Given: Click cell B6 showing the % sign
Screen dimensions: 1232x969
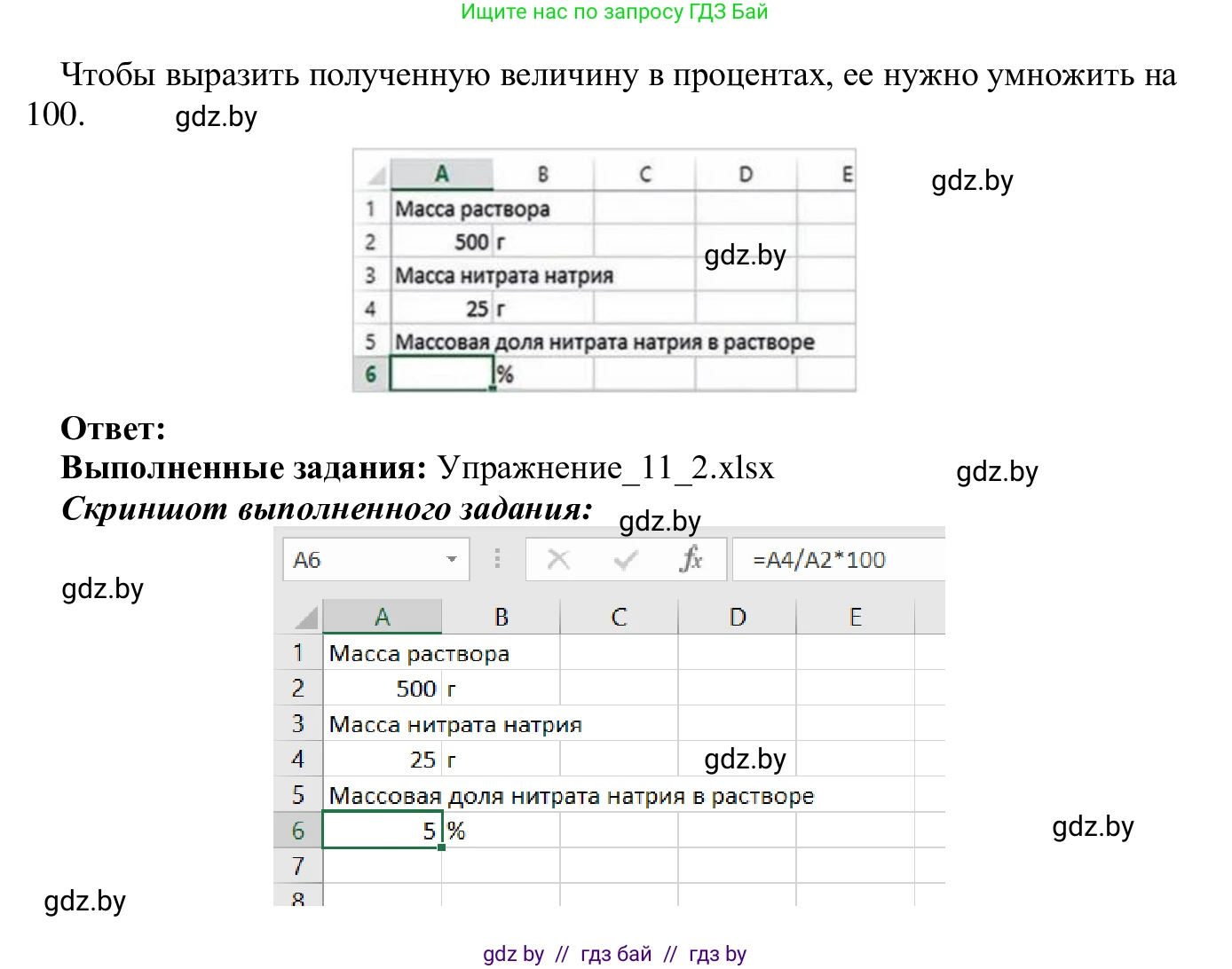Looking at the screenshot, I should pyautogui.click(x=501, y=831).
